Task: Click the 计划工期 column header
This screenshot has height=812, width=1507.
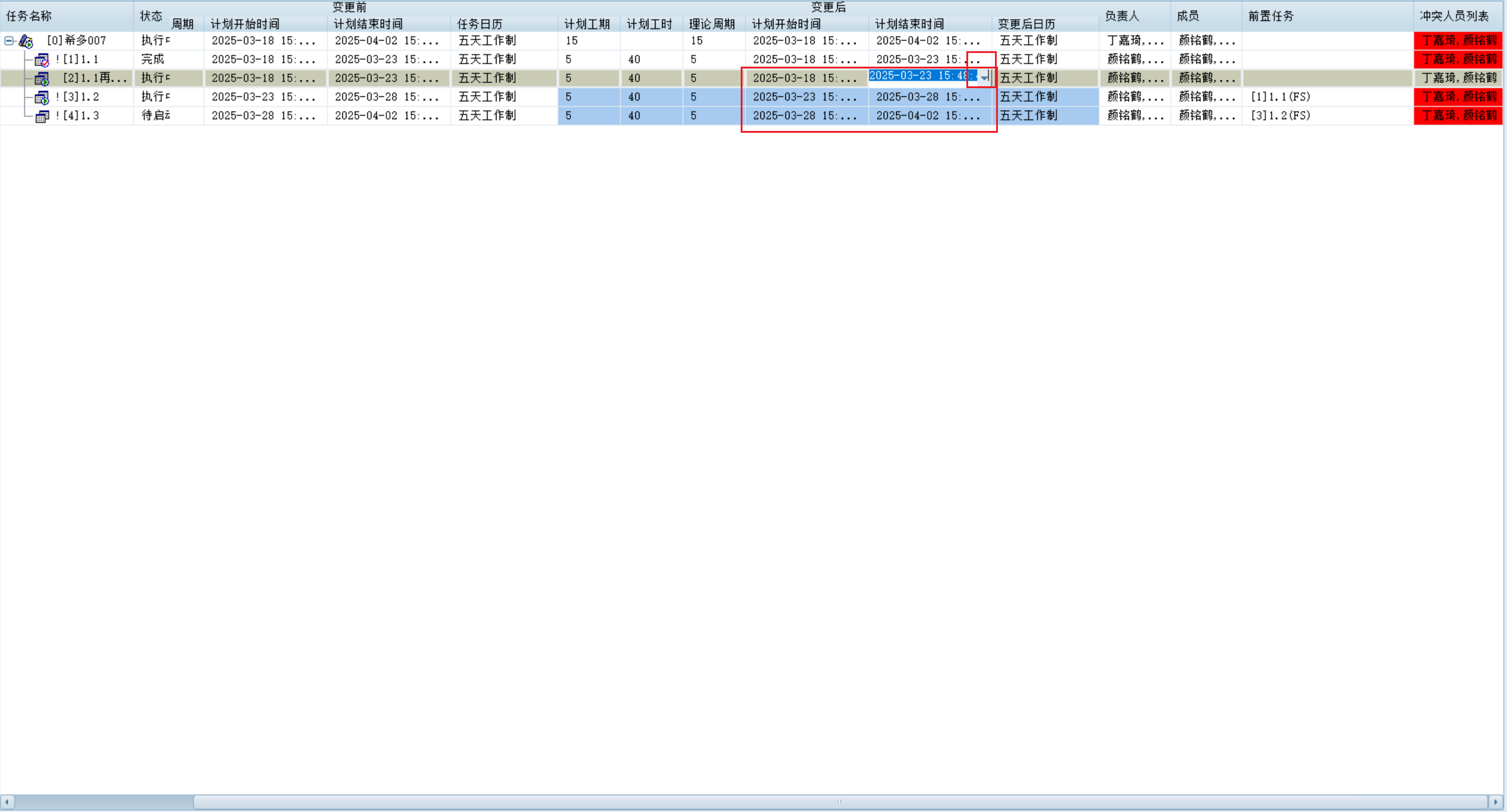Action: (588, 24)
